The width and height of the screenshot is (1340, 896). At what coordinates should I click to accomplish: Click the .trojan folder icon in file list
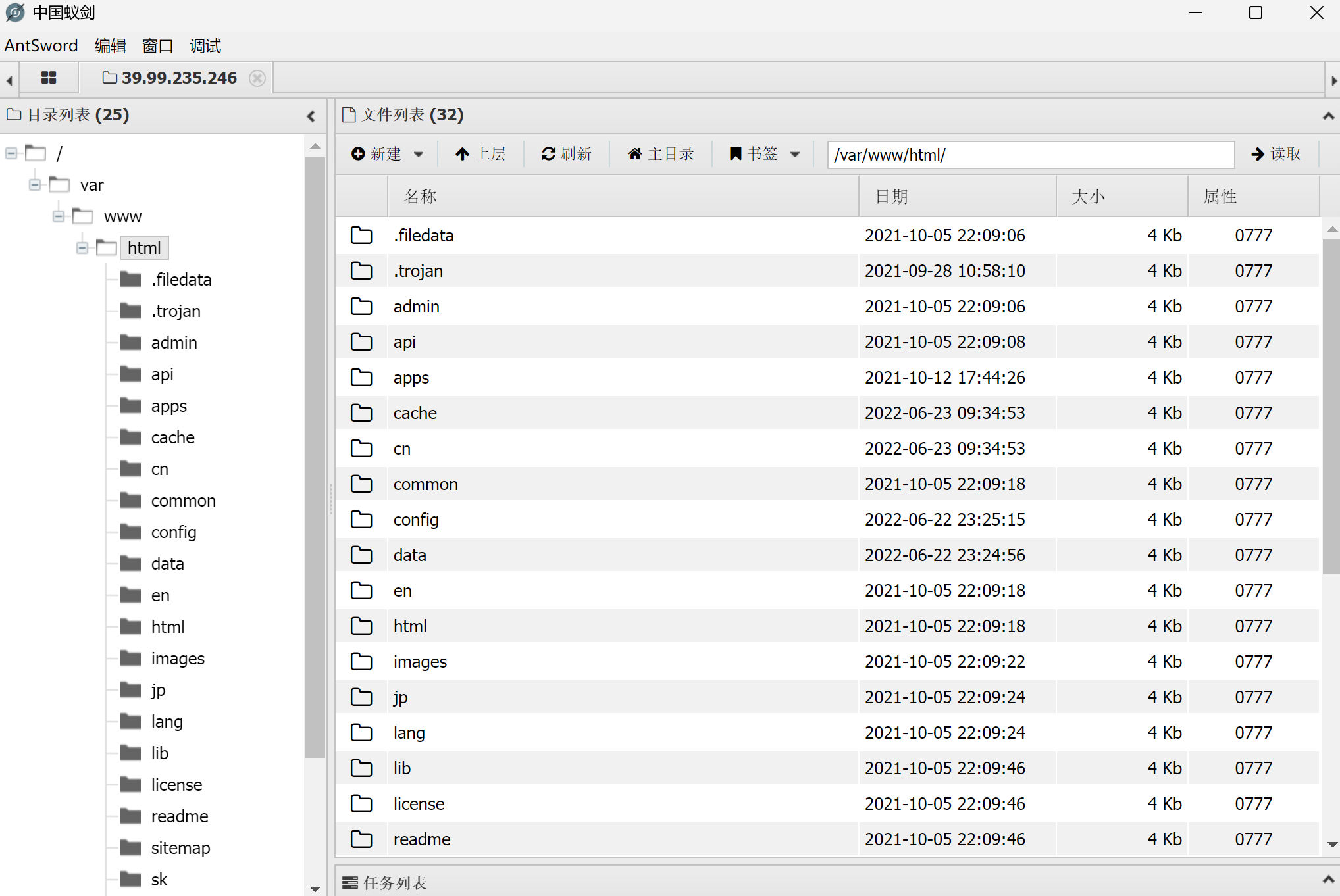pyautogui.click(x=361, y=270)
